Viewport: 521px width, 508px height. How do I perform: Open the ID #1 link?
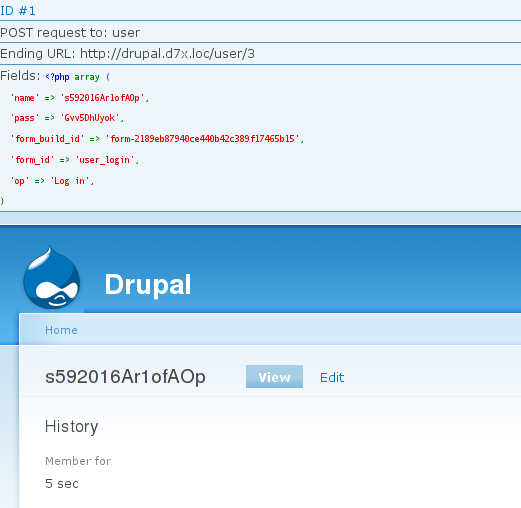point(18,11)
